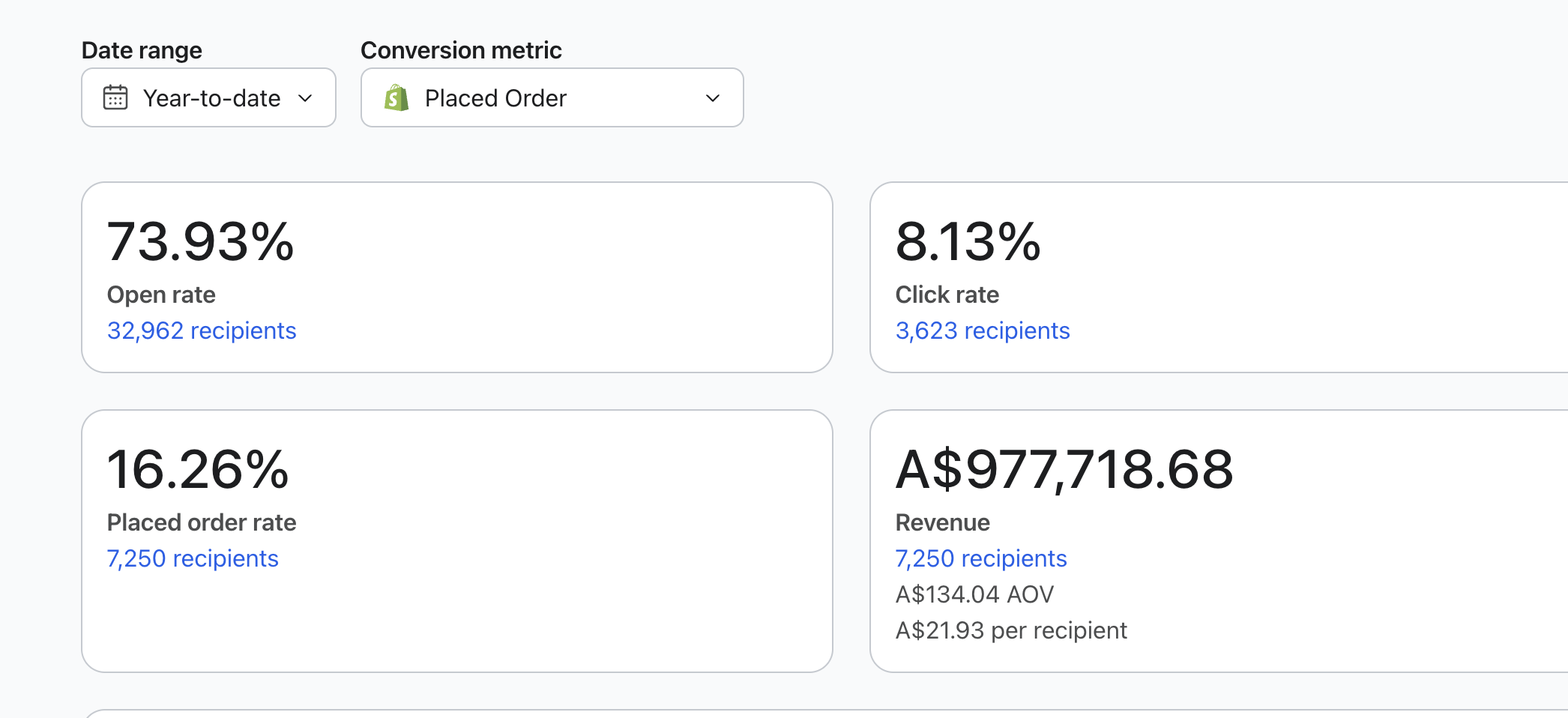Click the Click rate label
This screenshot has height=718, width=1568.
coord(947,295)
